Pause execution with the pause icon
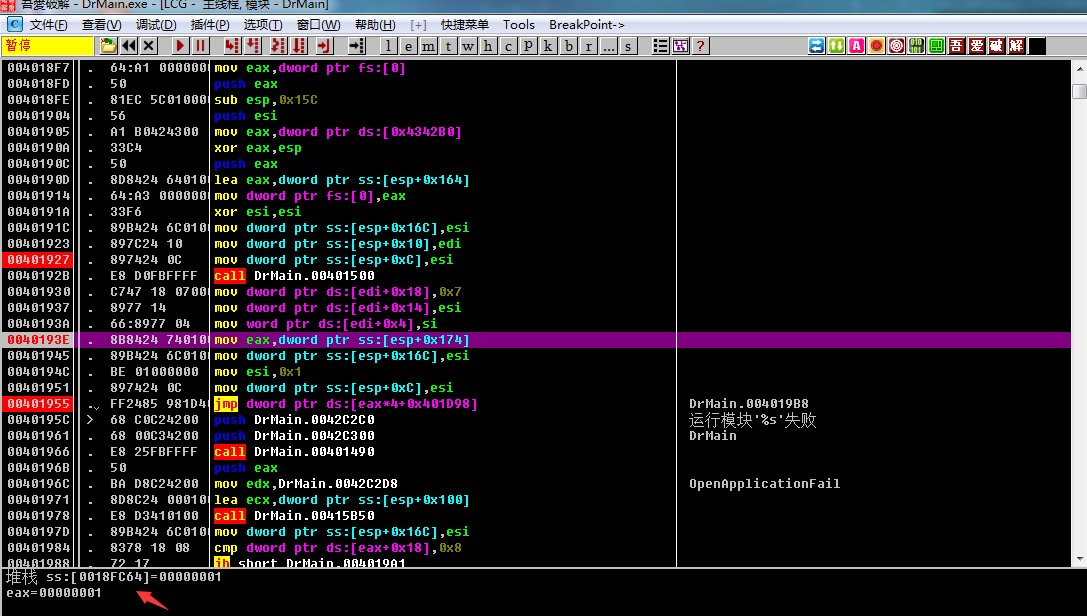This screenshot has width=1087, height=616. pyautogui.click(x=200, y=46)
